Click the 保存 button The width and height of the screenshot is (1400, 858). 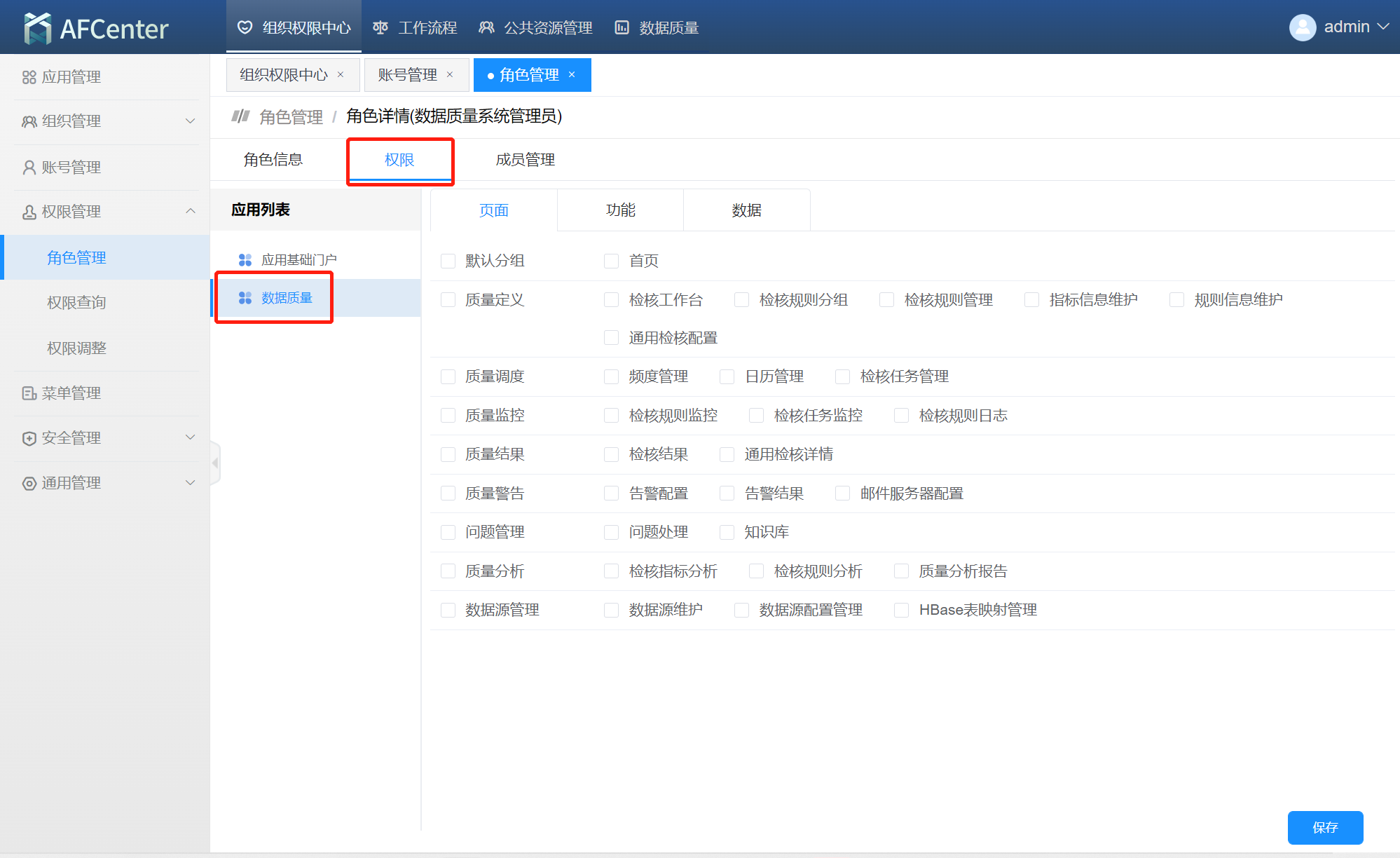[x=1324, y=828]
